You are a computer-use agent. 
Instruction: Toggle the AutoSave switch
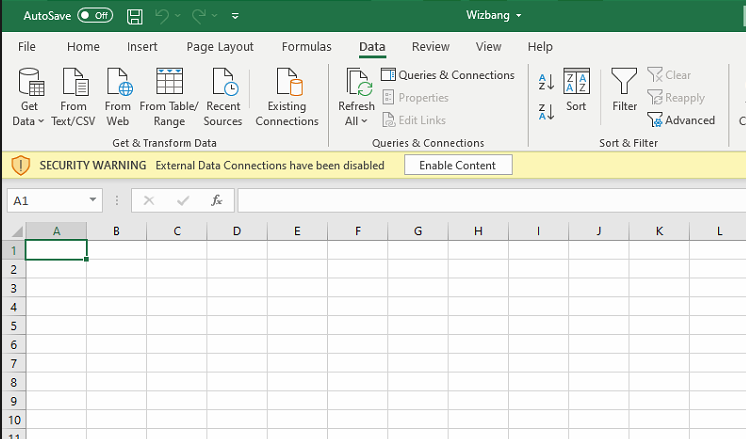pos(95,16)
